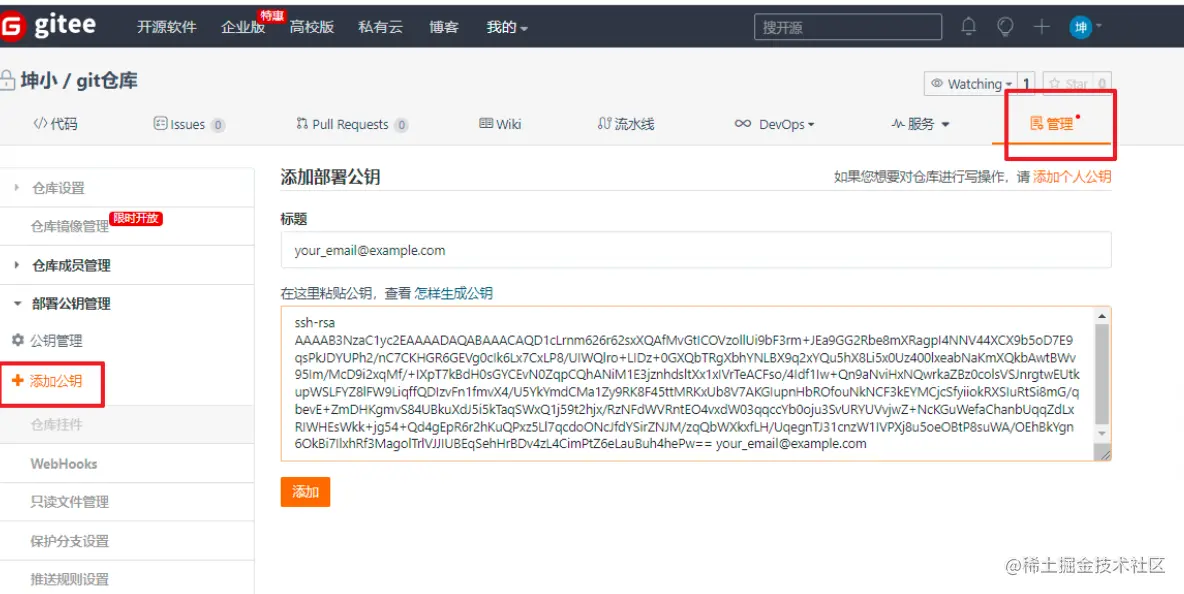Click the gear icon next to 公钥管理
Image resolution: width=1184 pixels, height=594 pixels.
point(18,340)
